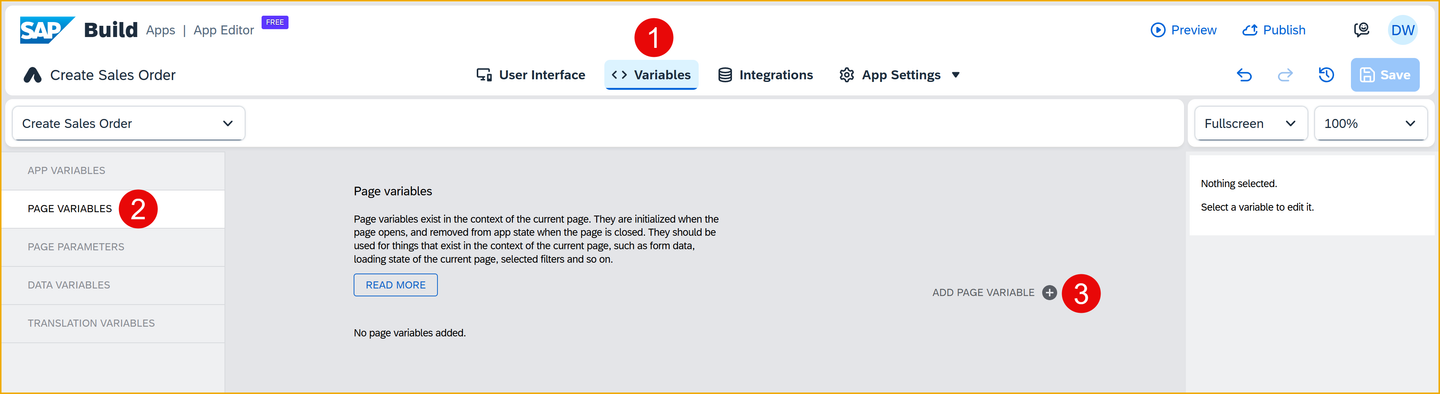This screenshot has height=394, width=1440.
Task: Click the ADD PAGE VARIABLE label
Action: click(983, 292)
